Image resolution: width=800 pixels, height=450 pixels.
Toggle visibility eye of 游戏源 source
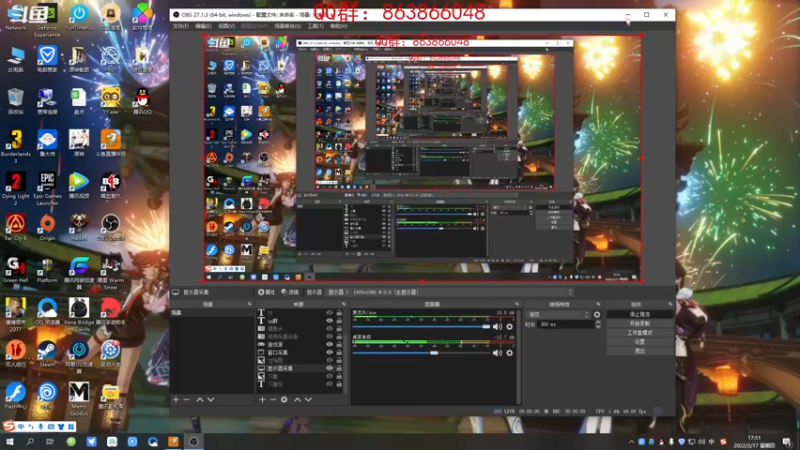coord(330,344)
